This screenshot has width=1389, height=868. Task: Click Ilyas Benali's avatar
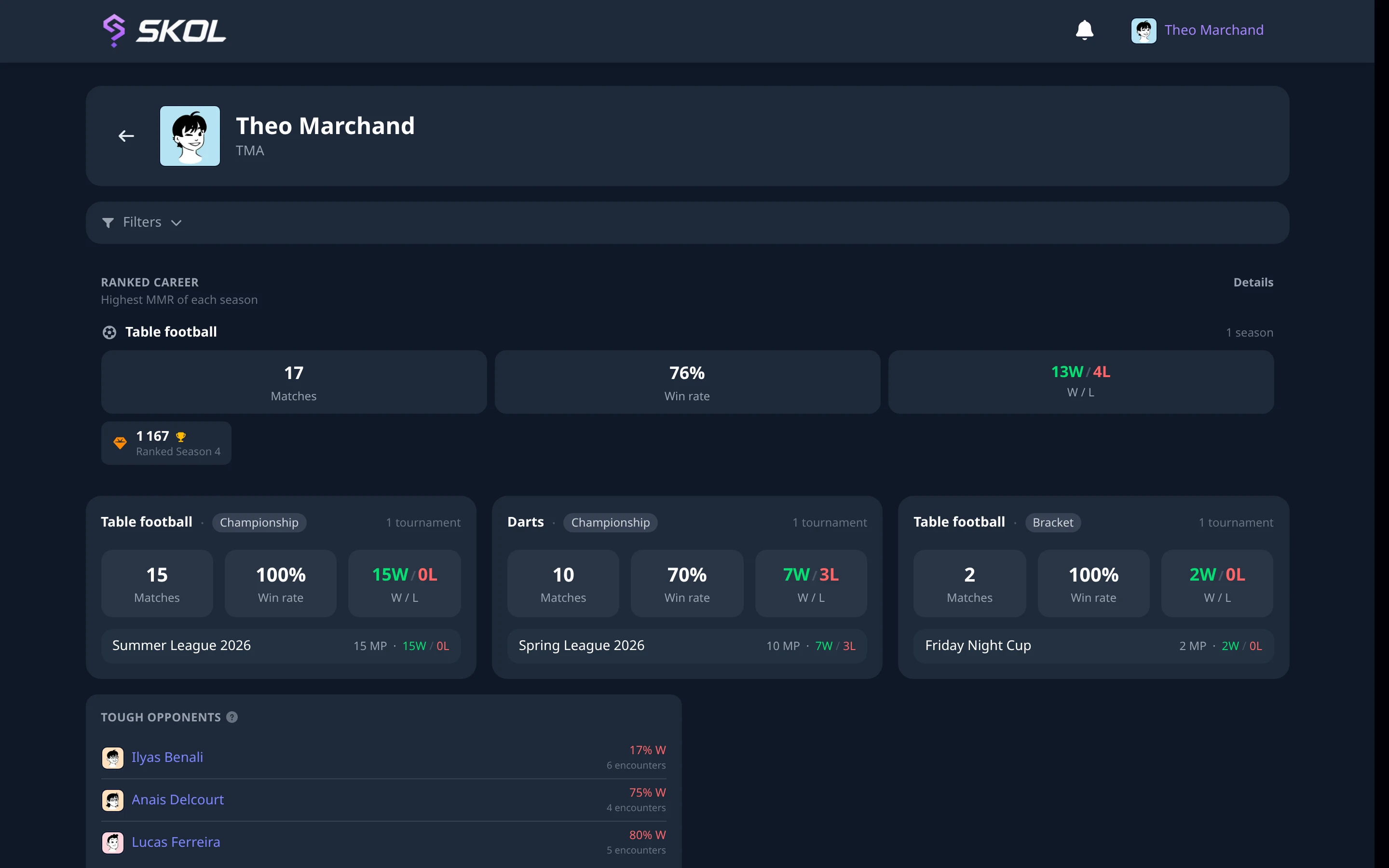(112, 758)
